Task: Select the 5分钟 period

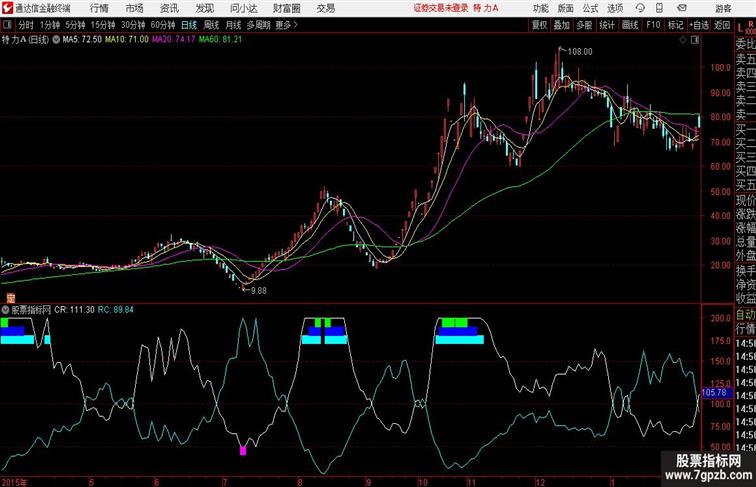Action: tap(75, 25)
